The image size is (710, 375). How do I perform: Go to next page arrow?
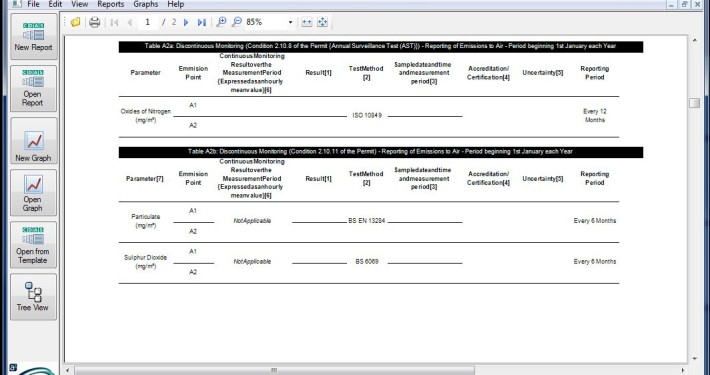click(x=186, y=22)
